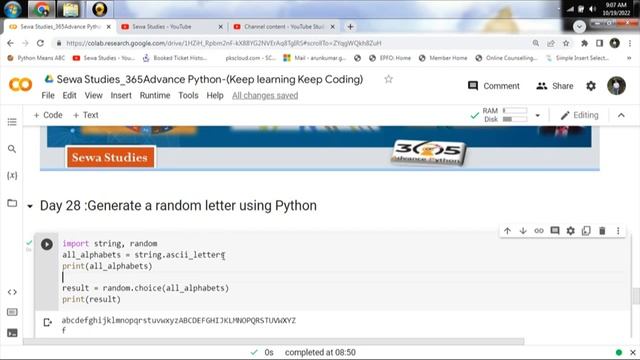640x360 pixels.
Task: Star this notebook
Action: 388,79
